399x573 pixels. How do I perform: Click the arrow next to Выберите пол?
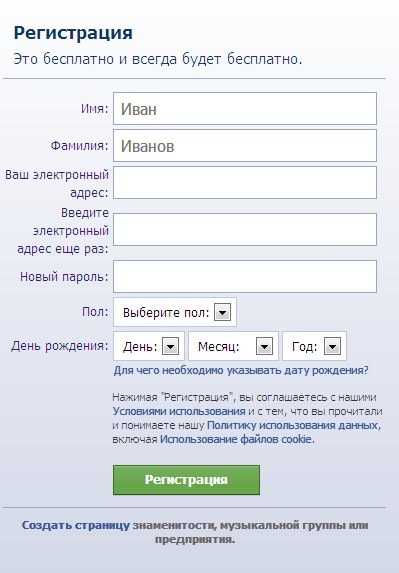[223, 312]
